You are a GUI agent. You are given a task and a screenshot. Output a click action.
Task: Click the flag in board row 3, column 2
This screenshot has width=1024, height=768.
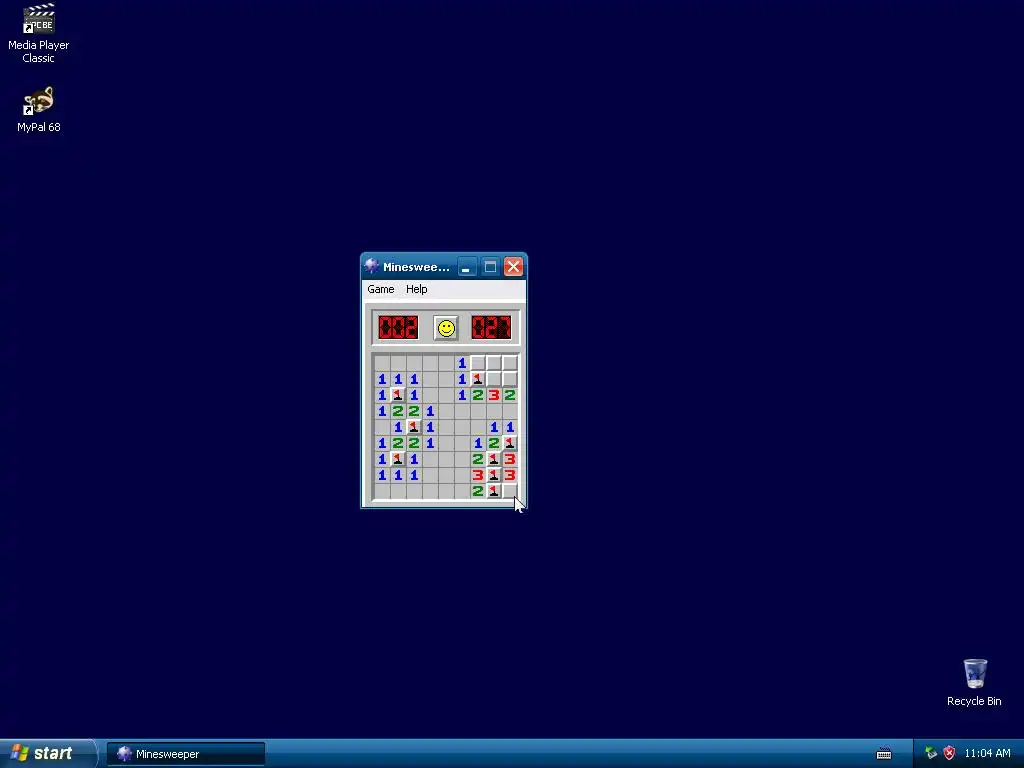pyautogui.click(x=398, y=395)
